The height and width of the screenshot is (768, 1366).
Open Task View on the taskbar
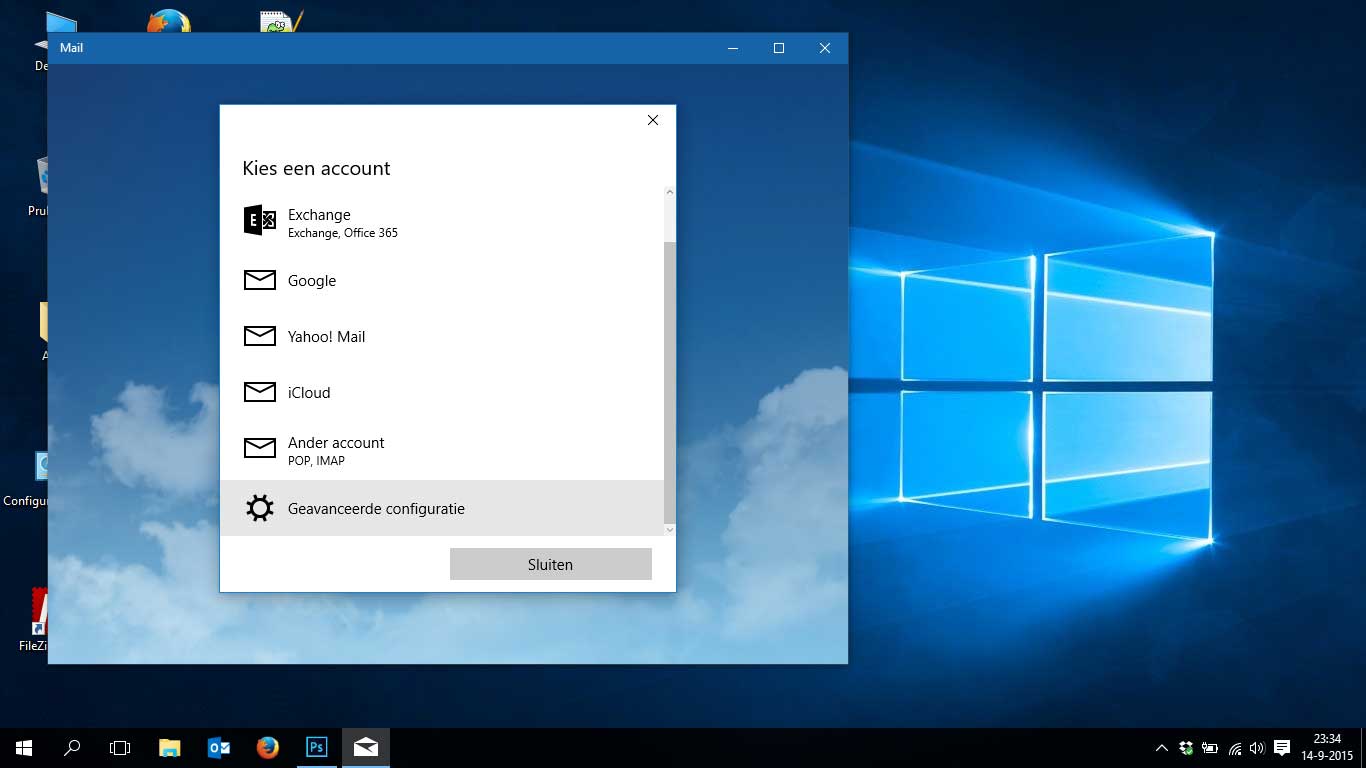point(120,748)
